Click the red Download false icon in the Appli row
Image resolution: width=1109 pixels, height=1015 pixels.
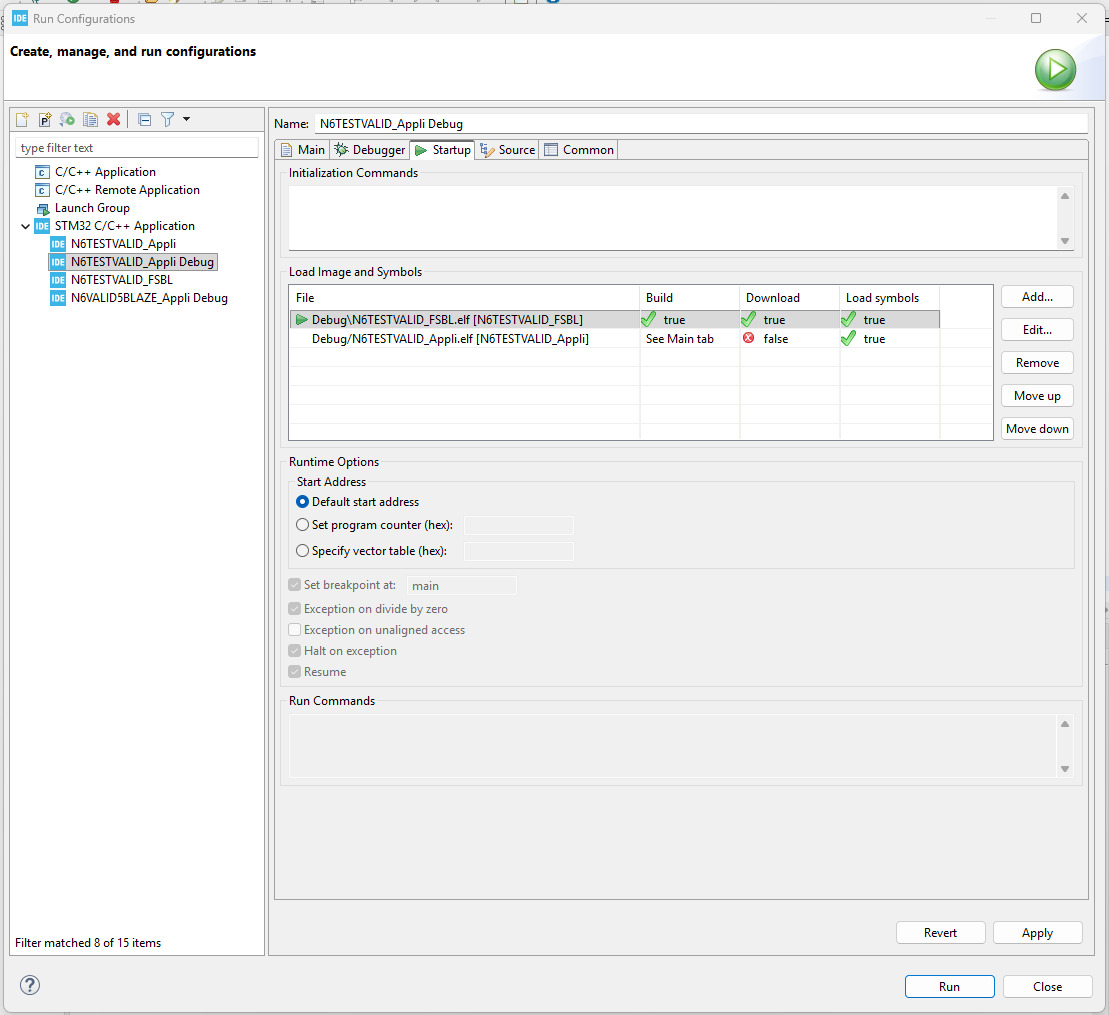[748, 338]
